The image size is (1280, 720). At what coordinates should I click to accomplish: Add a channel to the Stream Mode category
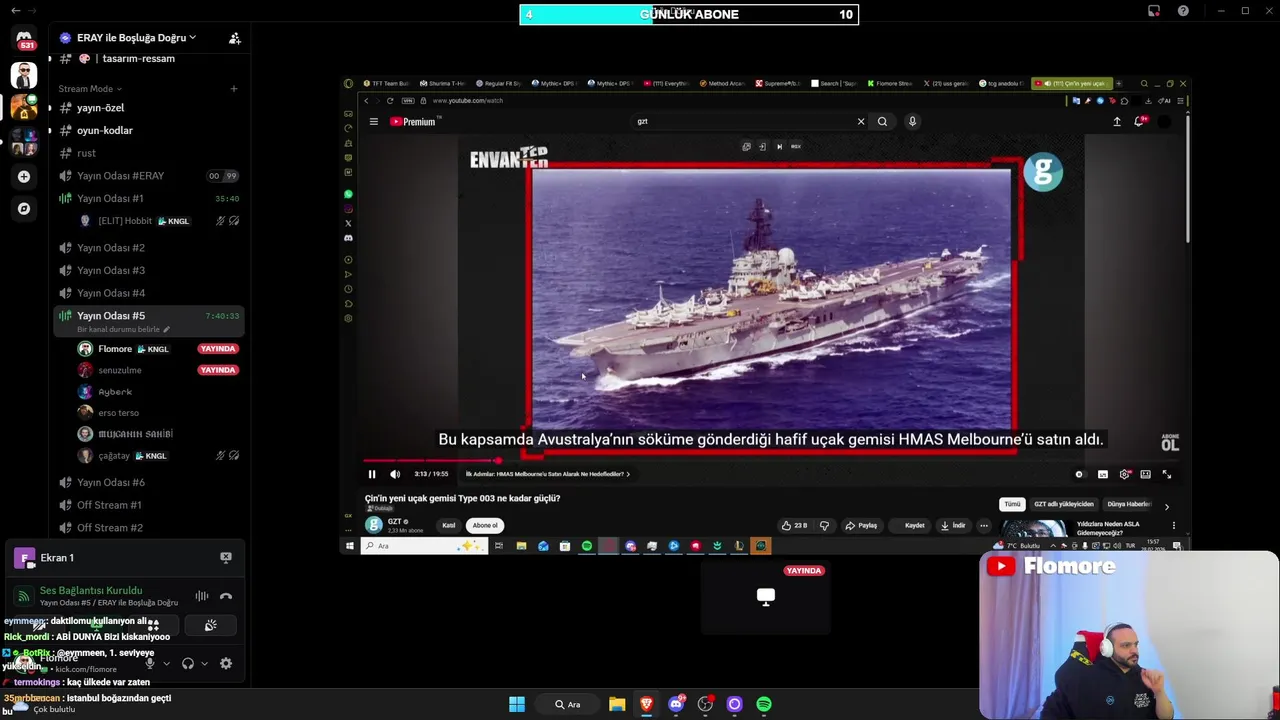[234, 89]
